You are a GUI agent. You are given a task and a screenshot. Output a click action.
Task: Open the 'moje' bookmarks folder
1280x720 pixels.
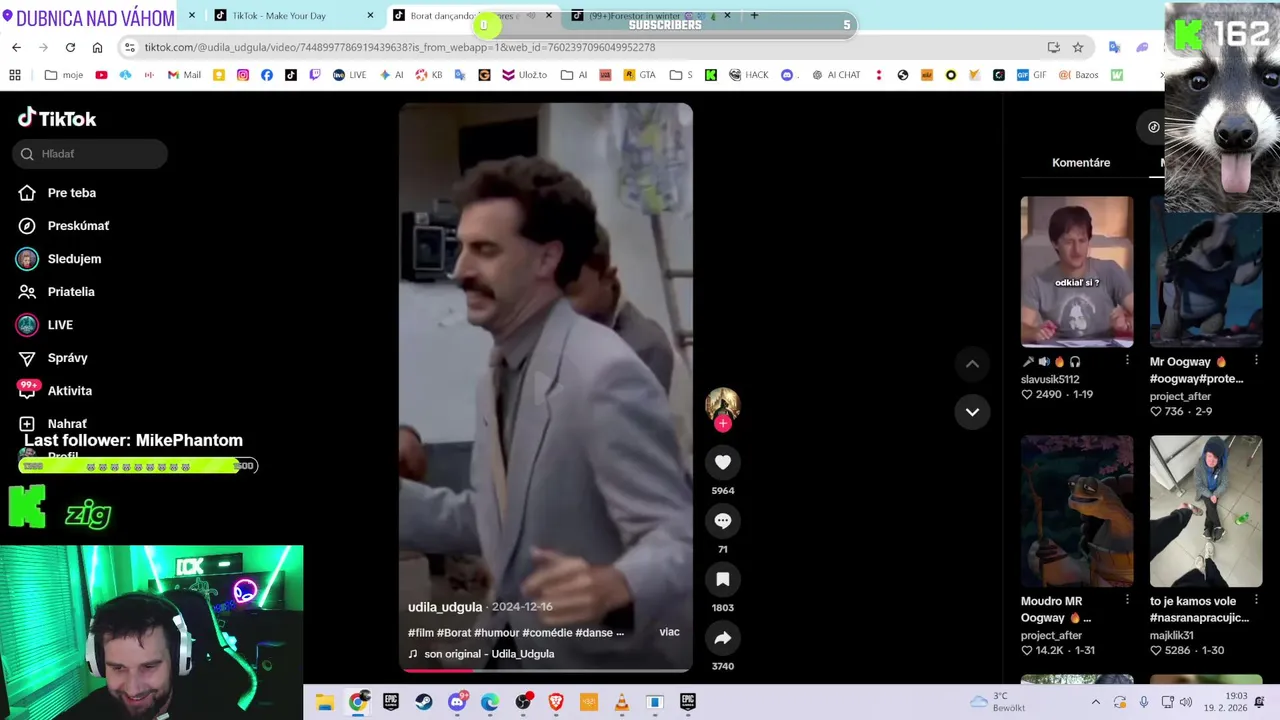tap(64, 75)
